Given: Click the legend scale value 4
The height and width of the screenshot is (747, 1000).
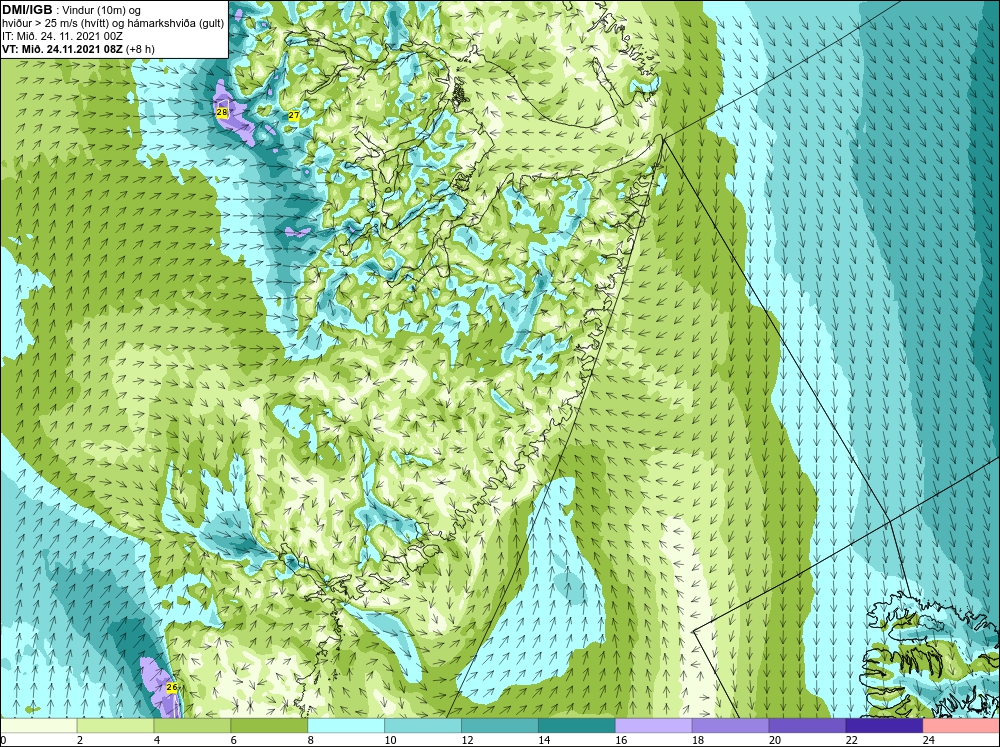Looking at the screenshot, I should pos(157,740).
